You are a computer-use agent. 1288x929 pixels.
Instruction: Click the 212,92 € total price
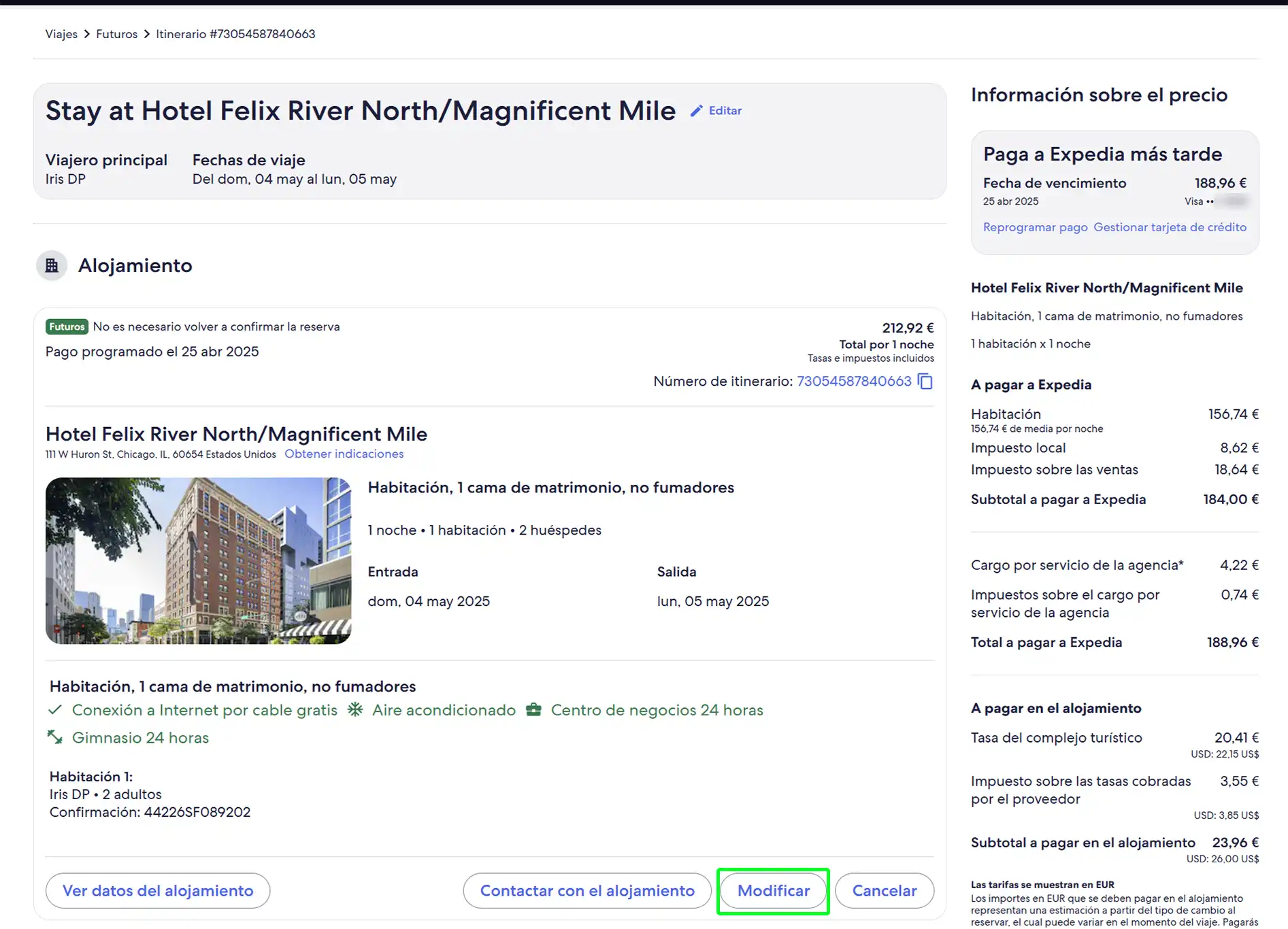[x=908, y=328]
